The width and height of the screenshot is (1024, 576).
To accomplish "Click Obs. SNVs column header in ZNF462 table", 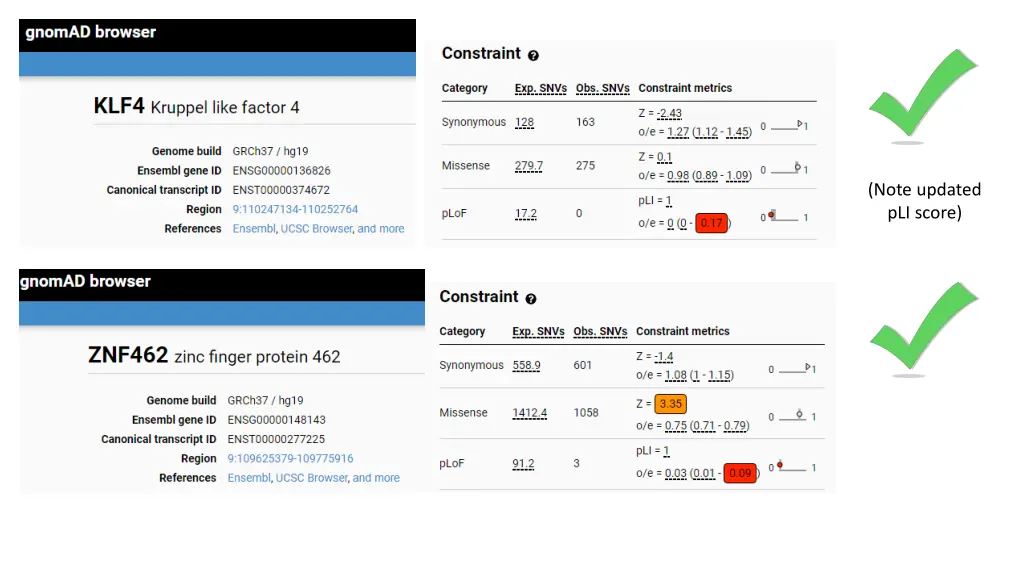I will click(600, 332).
